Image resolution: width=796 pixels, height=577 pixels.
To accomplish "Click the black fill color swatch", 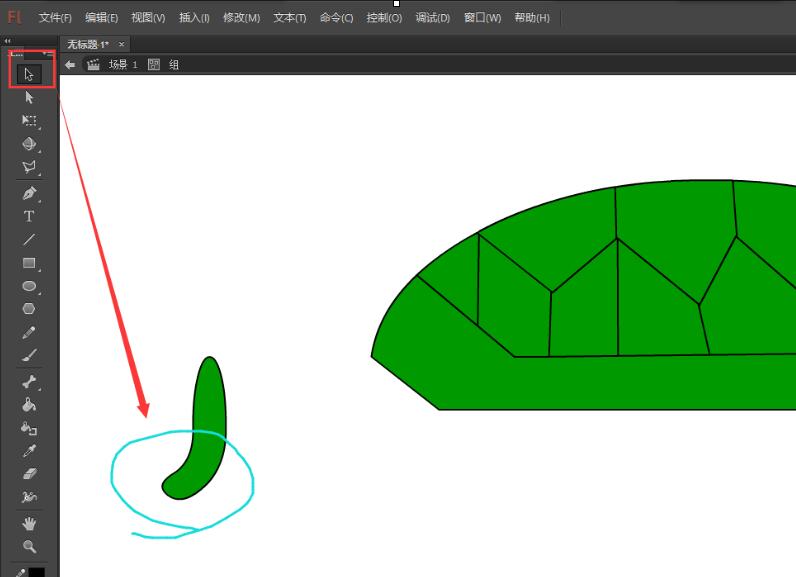I will pos(37,573).
